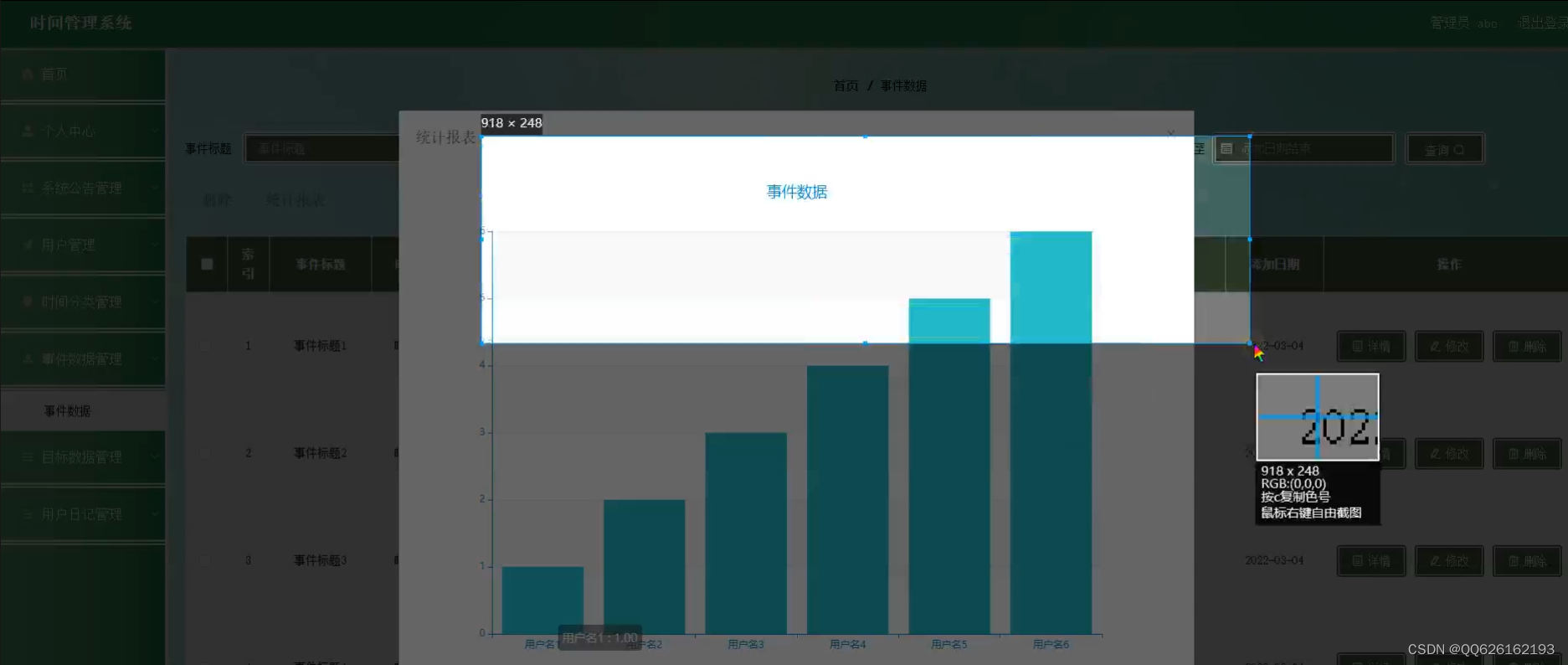
Task: Click the 查询 search button
Action: point(1445,149)
